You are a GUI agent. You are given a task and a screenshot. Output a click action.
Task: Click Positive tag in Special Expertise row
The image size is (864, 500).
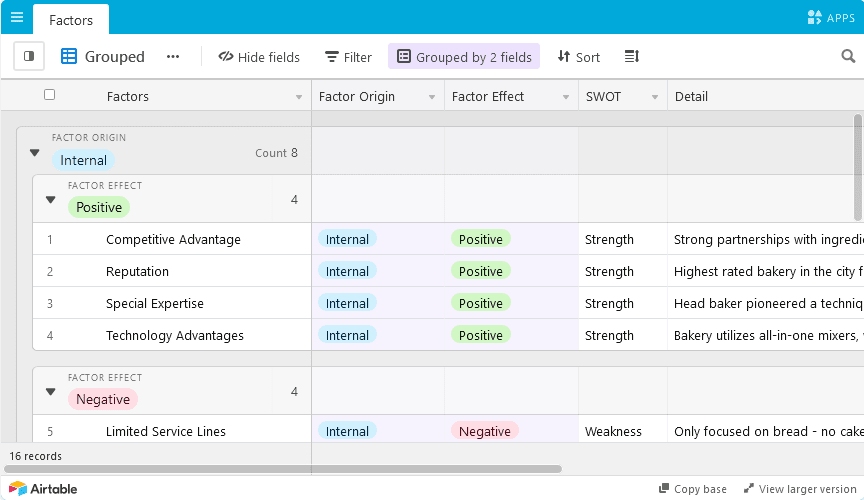click(480, 303)
